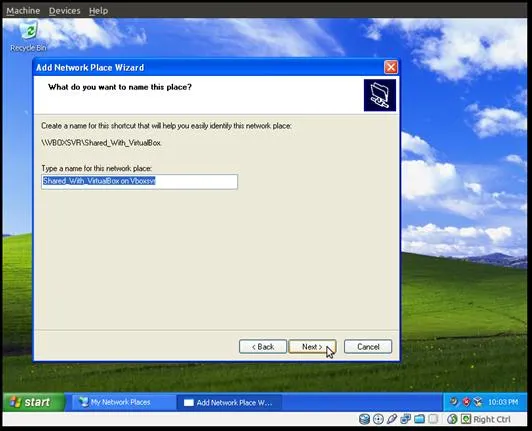This screenshot has height=431, width=532.
Task: Click the USB devices status icon
Action: coord(392,419)
